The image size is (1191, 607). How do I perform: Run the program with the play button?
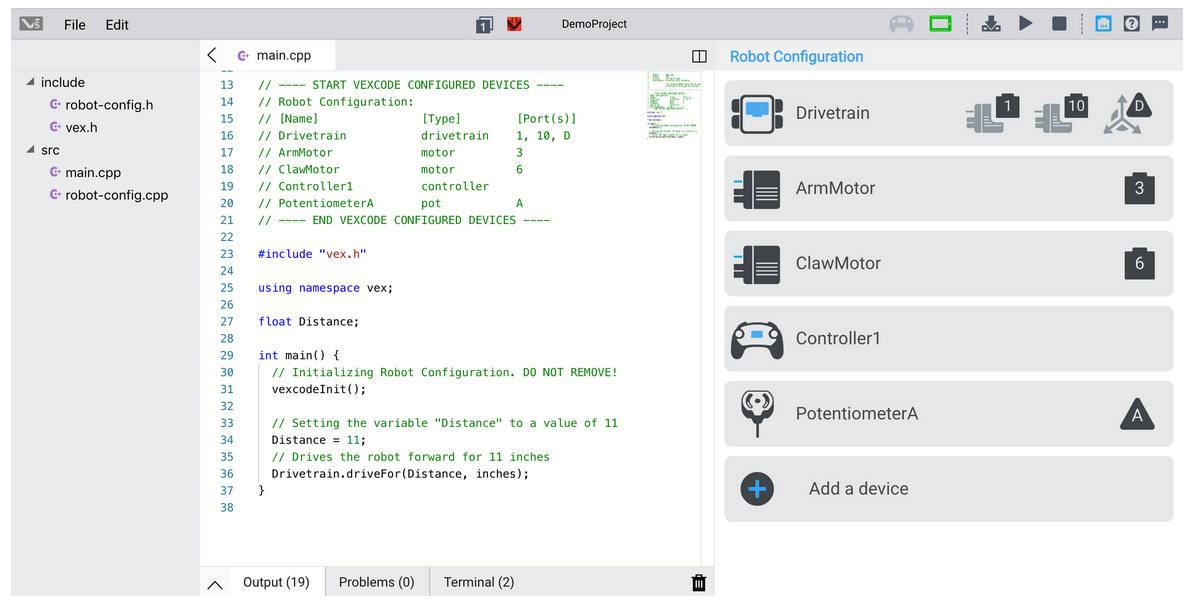(x=1026, y=24)
